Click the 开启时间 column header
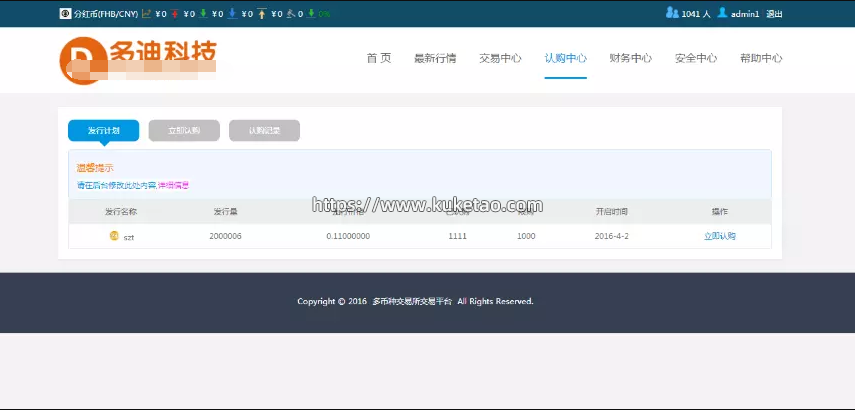Image resolution: width=855 pixels, height=410 pixels. coord(611,212)
